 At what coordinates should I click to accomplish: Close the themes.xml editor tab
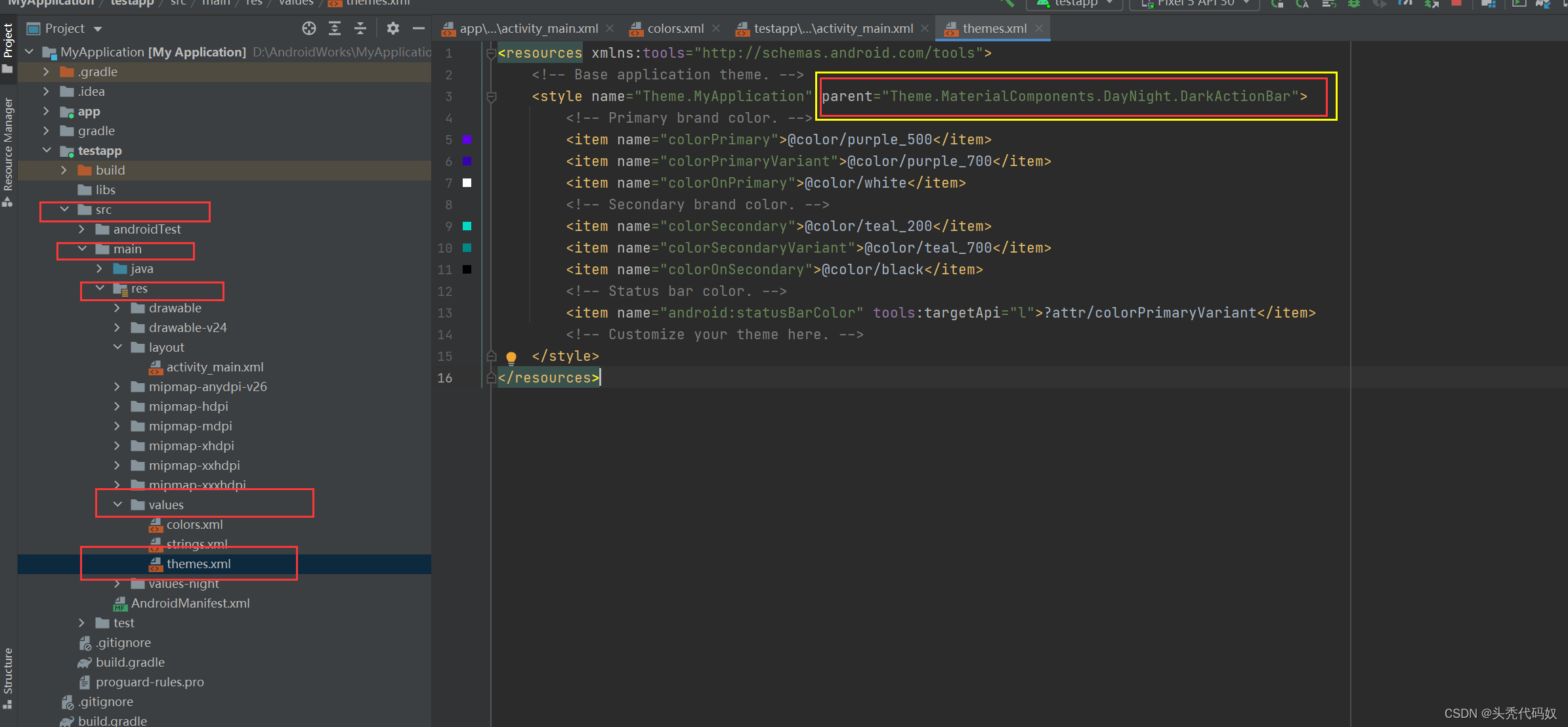1039,28
